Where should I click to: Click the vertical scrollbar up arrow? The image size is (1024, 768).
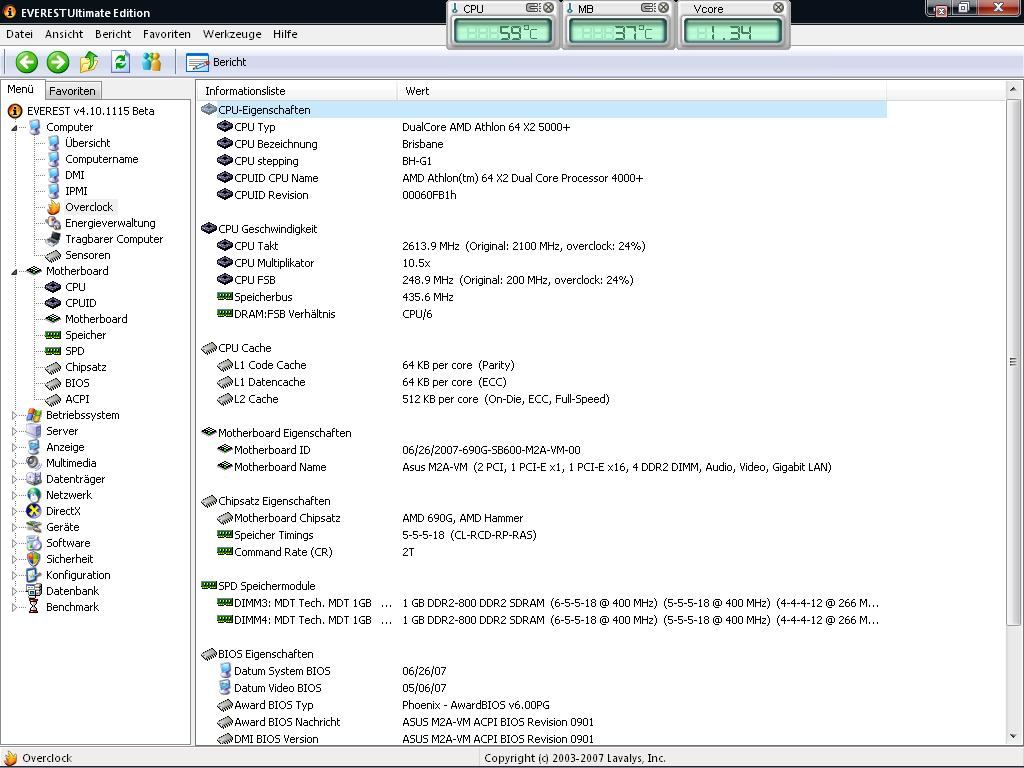[1013, 89]
